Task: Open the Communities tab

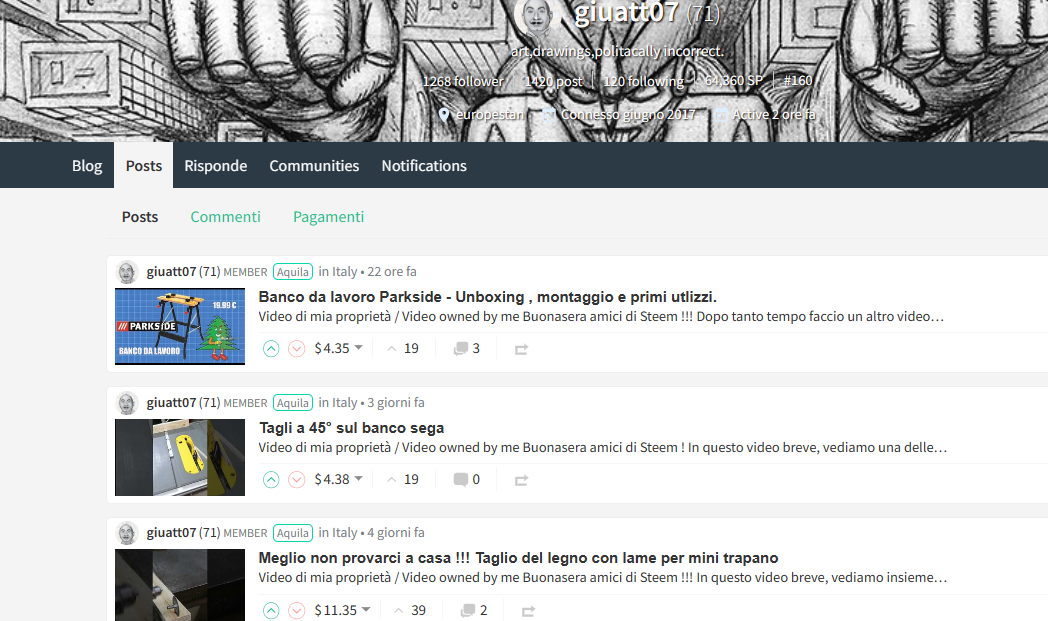Action: pyautogui.click(x=314, y=166)
